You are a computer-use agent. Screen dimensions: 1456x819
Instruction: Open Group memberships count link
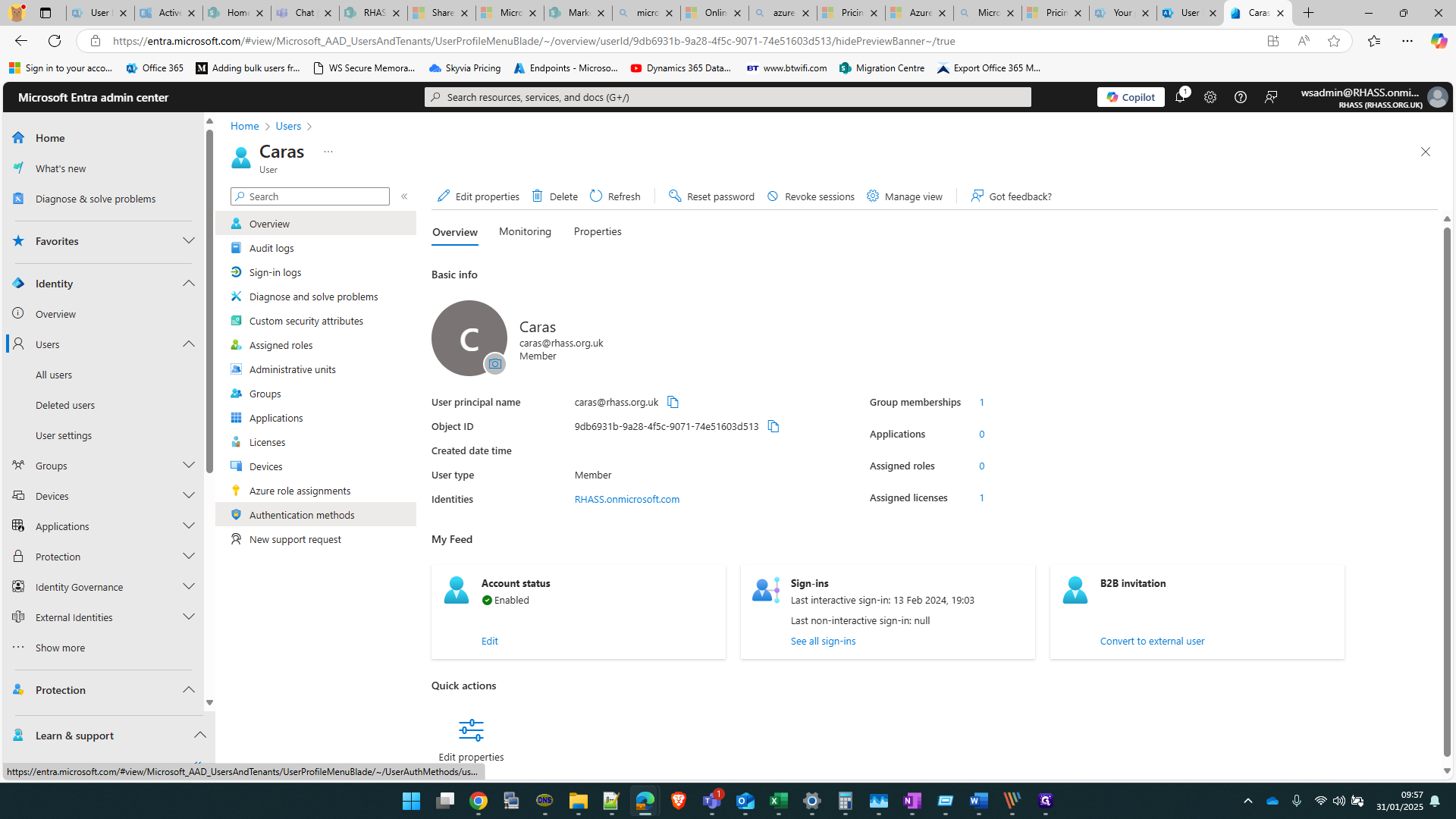[981, 402]
